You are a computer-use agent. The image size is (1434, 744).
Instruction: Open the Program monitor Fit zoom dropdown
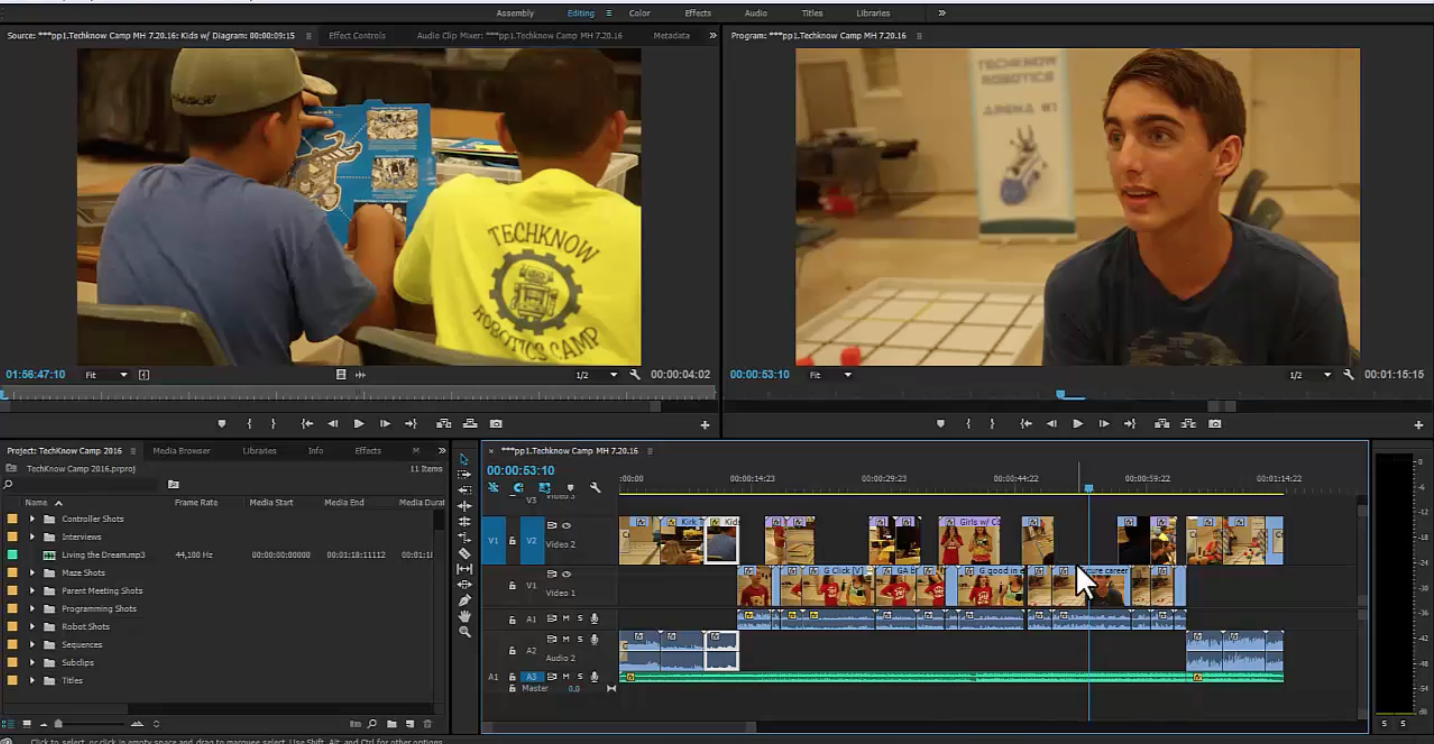pyautogui.click(x=831, y=375)
